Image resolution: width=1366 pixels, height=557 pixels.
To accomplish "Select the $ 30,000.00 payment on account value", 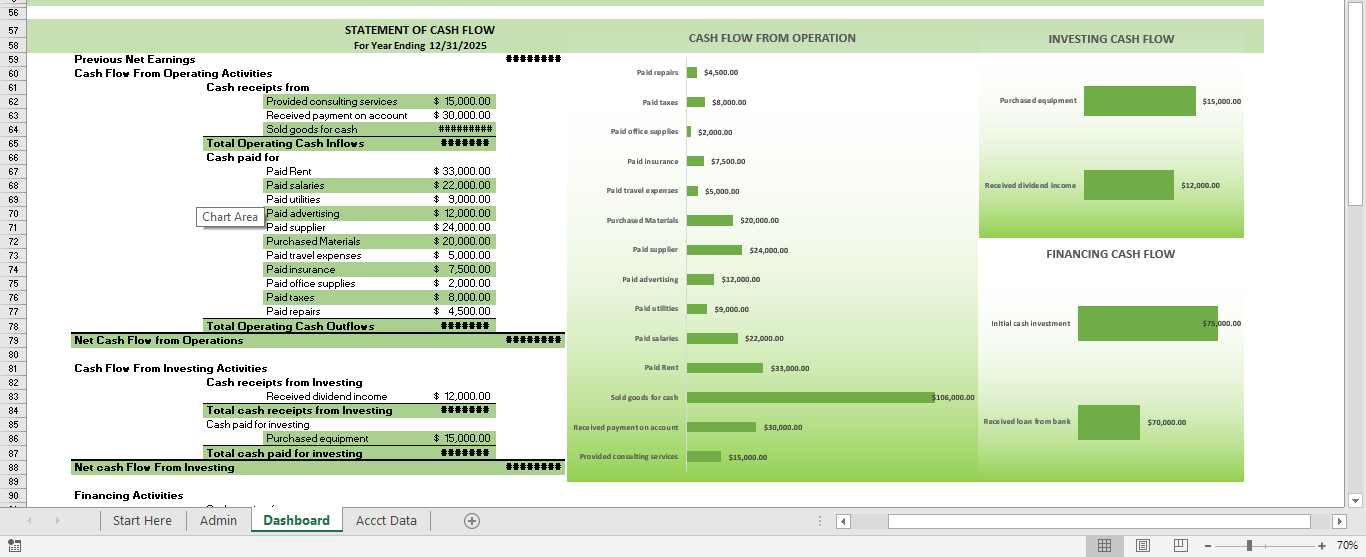I will pos(461,115).
